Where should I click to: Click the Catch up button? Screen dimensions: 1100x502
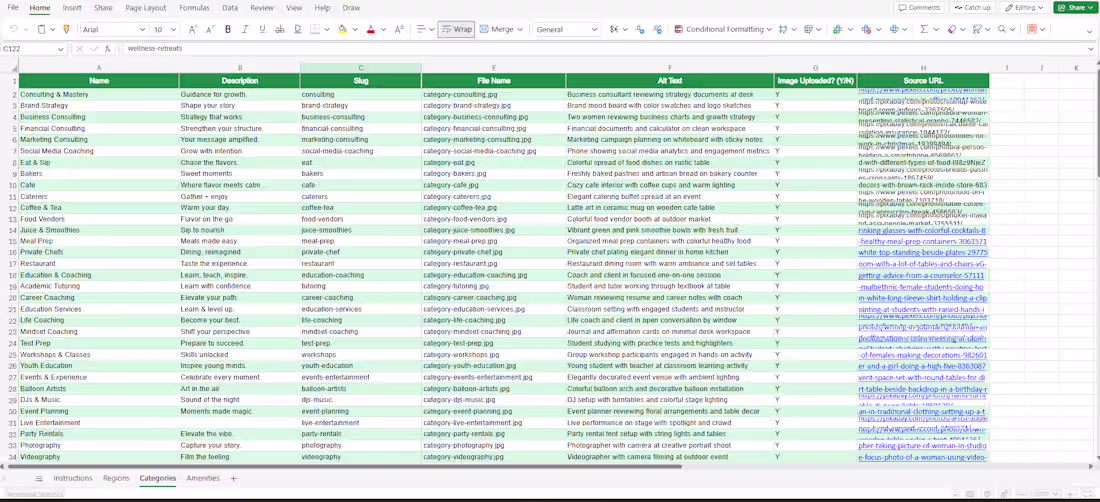[x=972, y=8]
